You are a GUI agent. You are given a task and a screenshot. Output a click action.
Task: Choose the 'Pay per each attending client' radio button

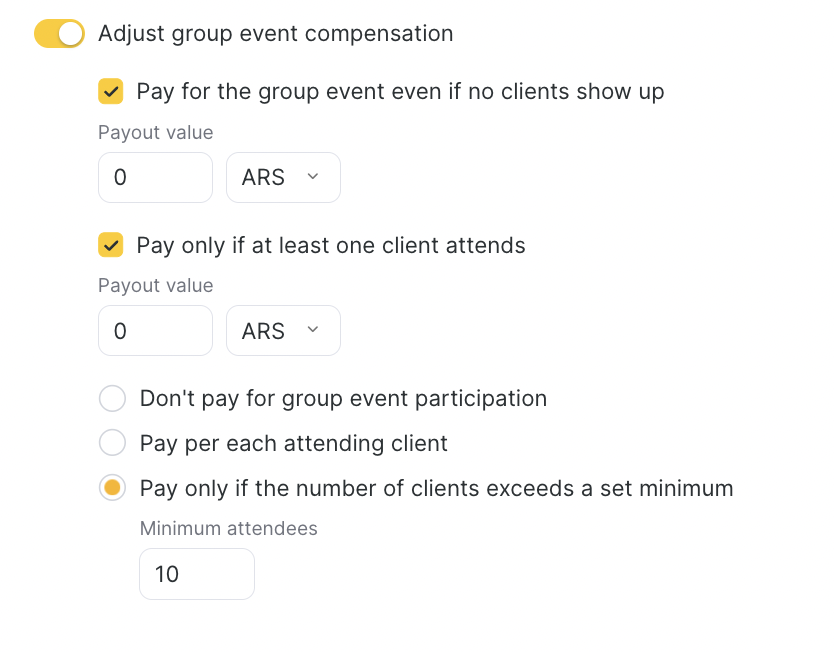[x=112, y=443]
